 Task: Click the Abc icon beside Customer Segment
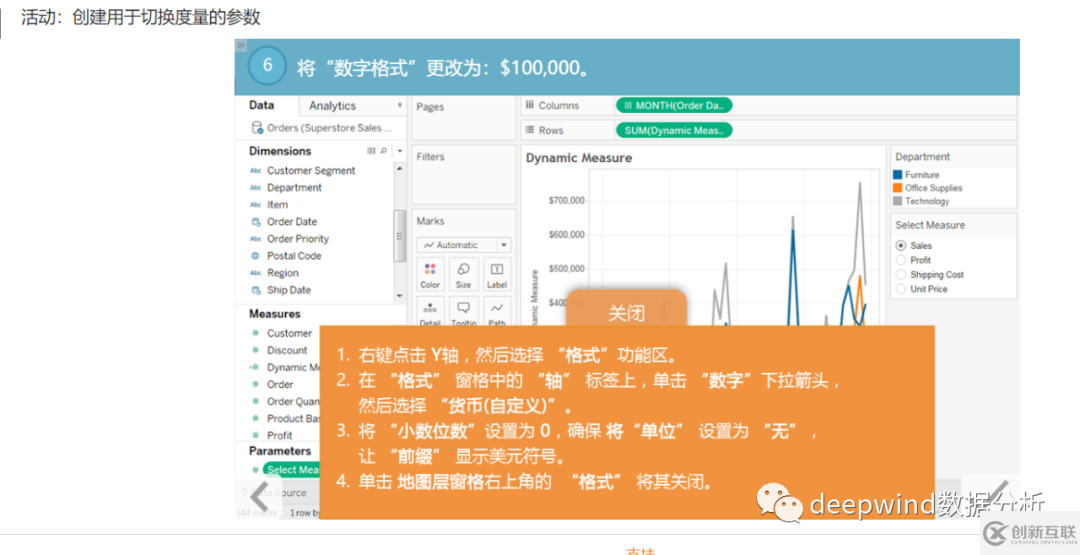pos(256,171)
